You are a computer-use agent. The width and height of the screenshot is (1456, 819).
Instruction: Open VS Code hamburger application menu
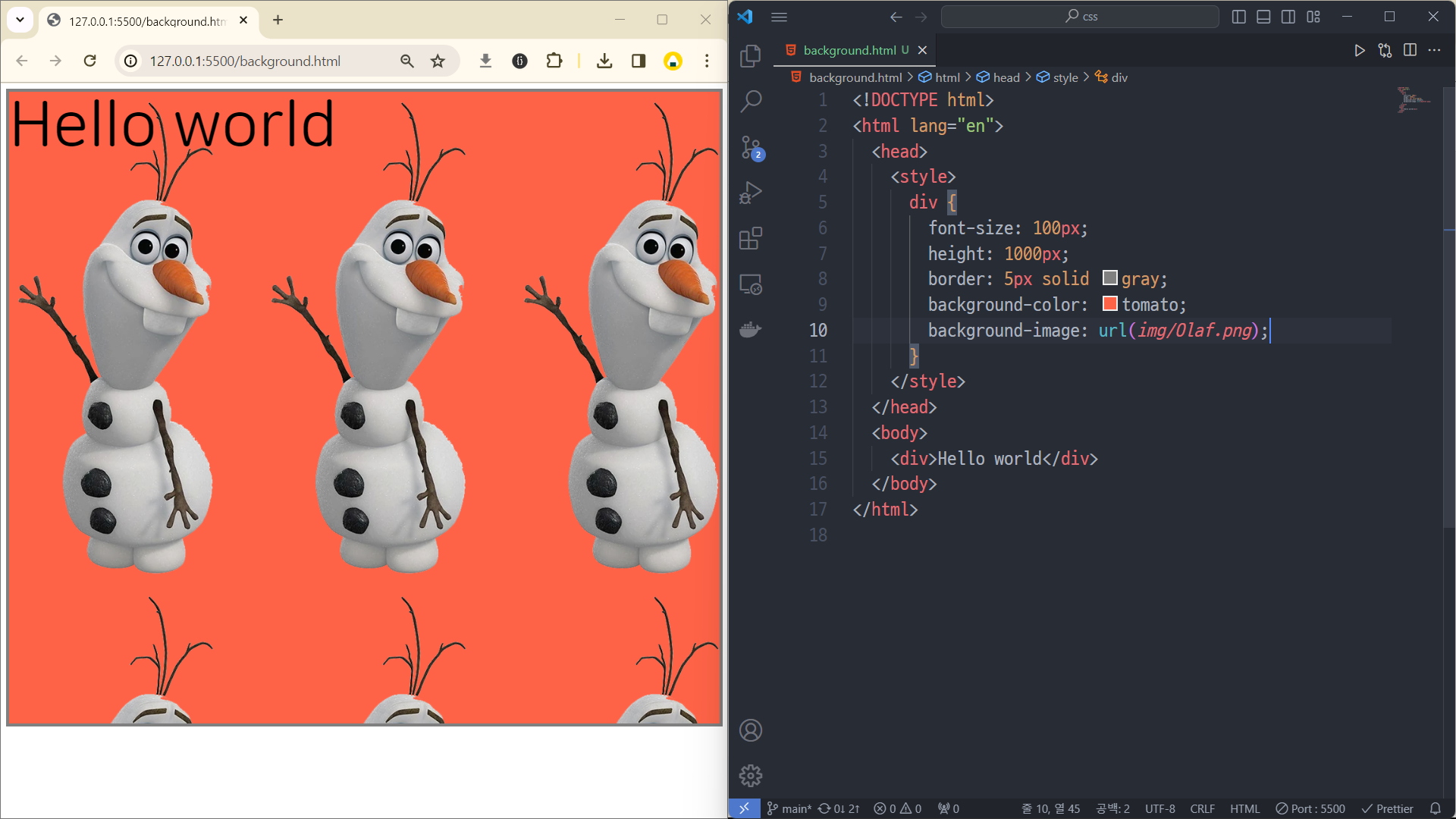pyautogui.click(x=779, y=17)
